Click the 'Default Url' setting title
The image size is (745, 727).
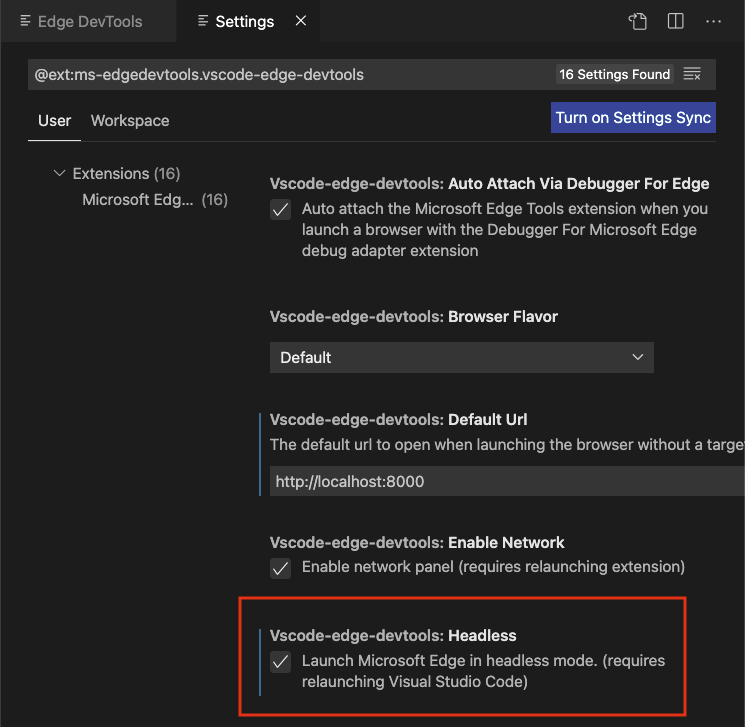tap(398, 420)
